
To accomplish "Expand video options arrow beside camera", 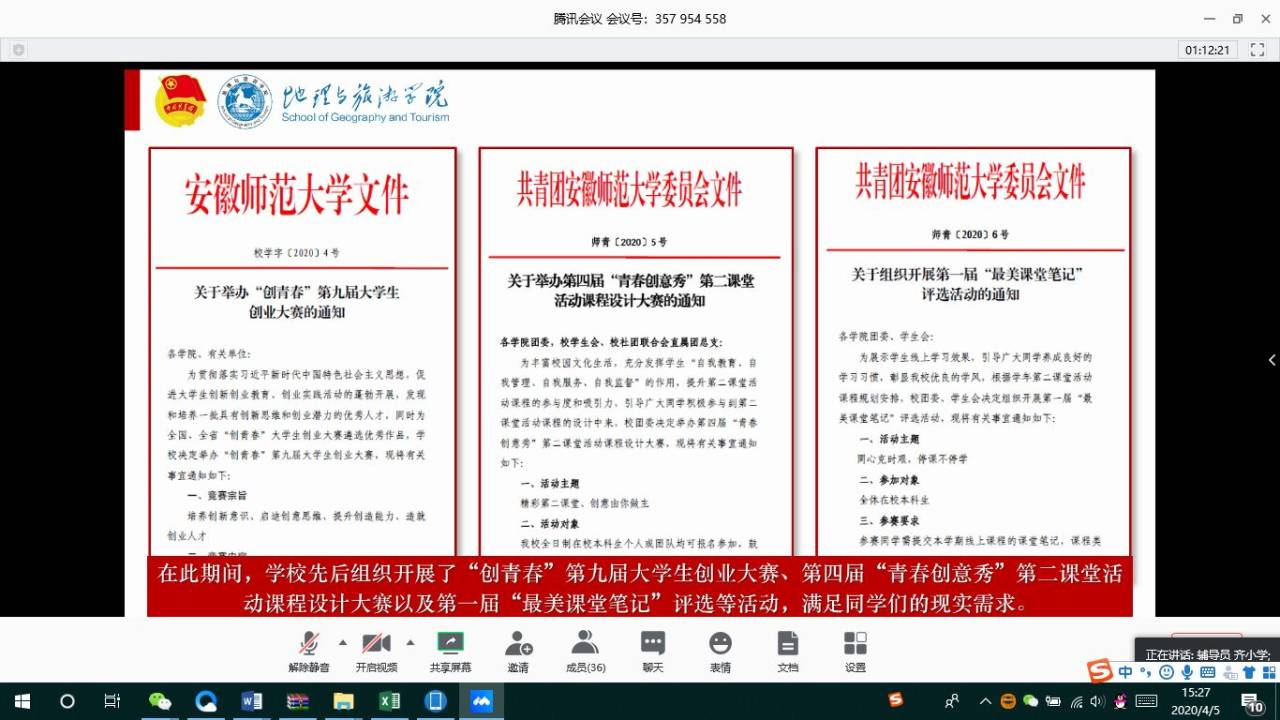I will pos(410,642).
